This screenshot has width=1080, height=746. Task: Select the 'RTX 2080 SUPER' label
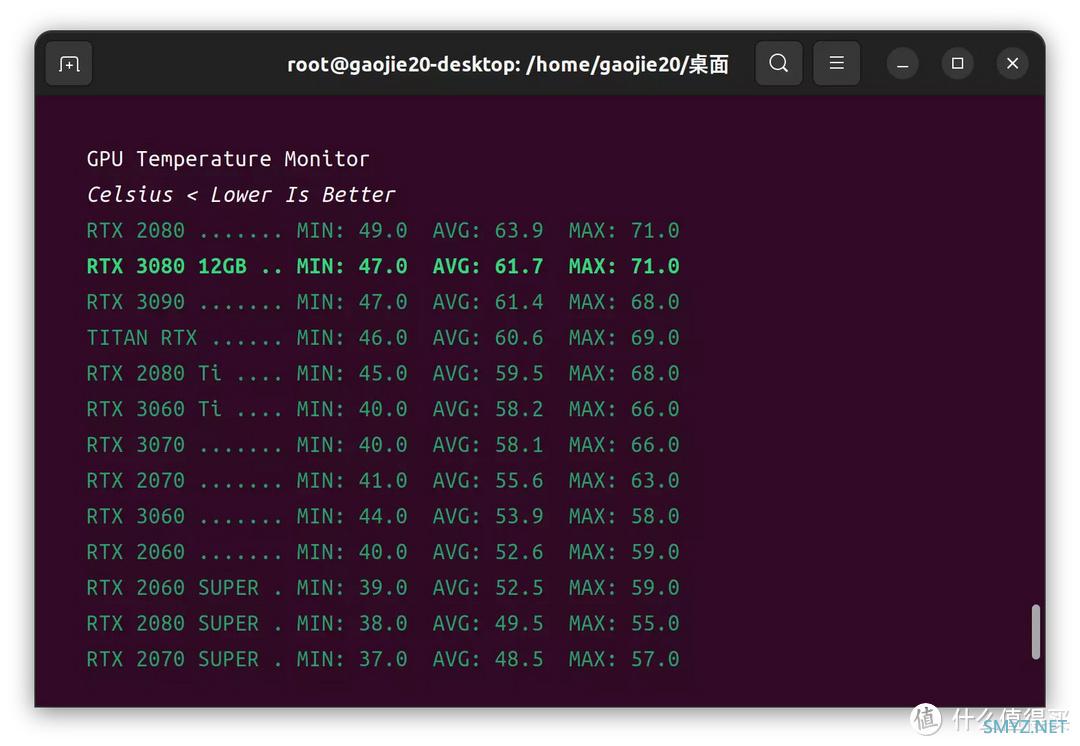(x=173, y=624)
